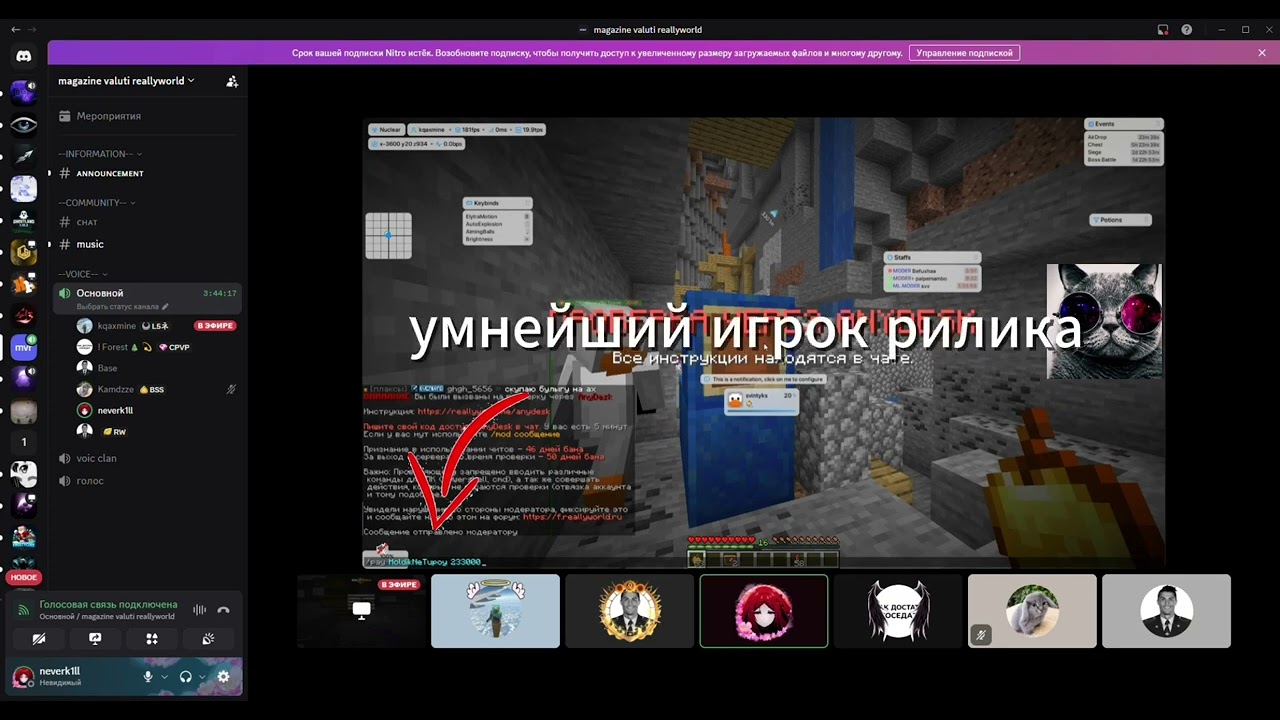Open the server folder labeled 1
1280x720 pixels.
pos(23,442)
